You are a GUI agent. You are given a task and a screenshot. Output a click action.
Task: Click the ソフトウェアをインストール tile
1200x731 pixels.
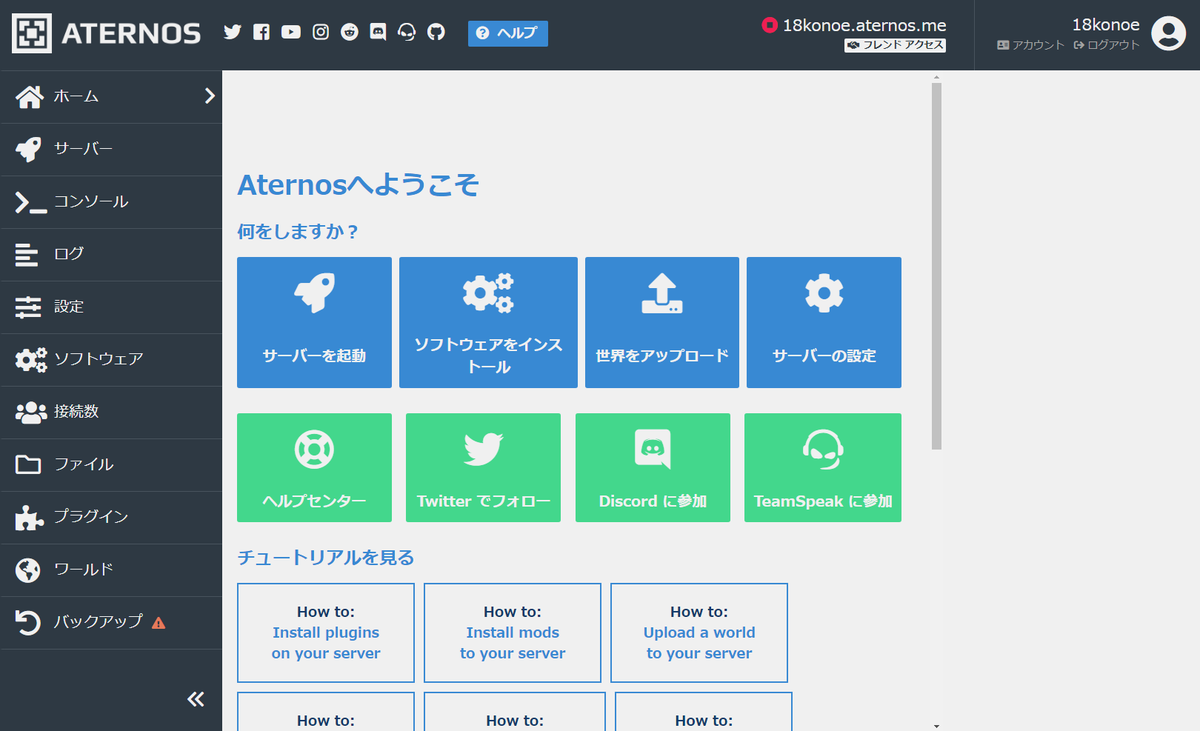click(488, 322)
